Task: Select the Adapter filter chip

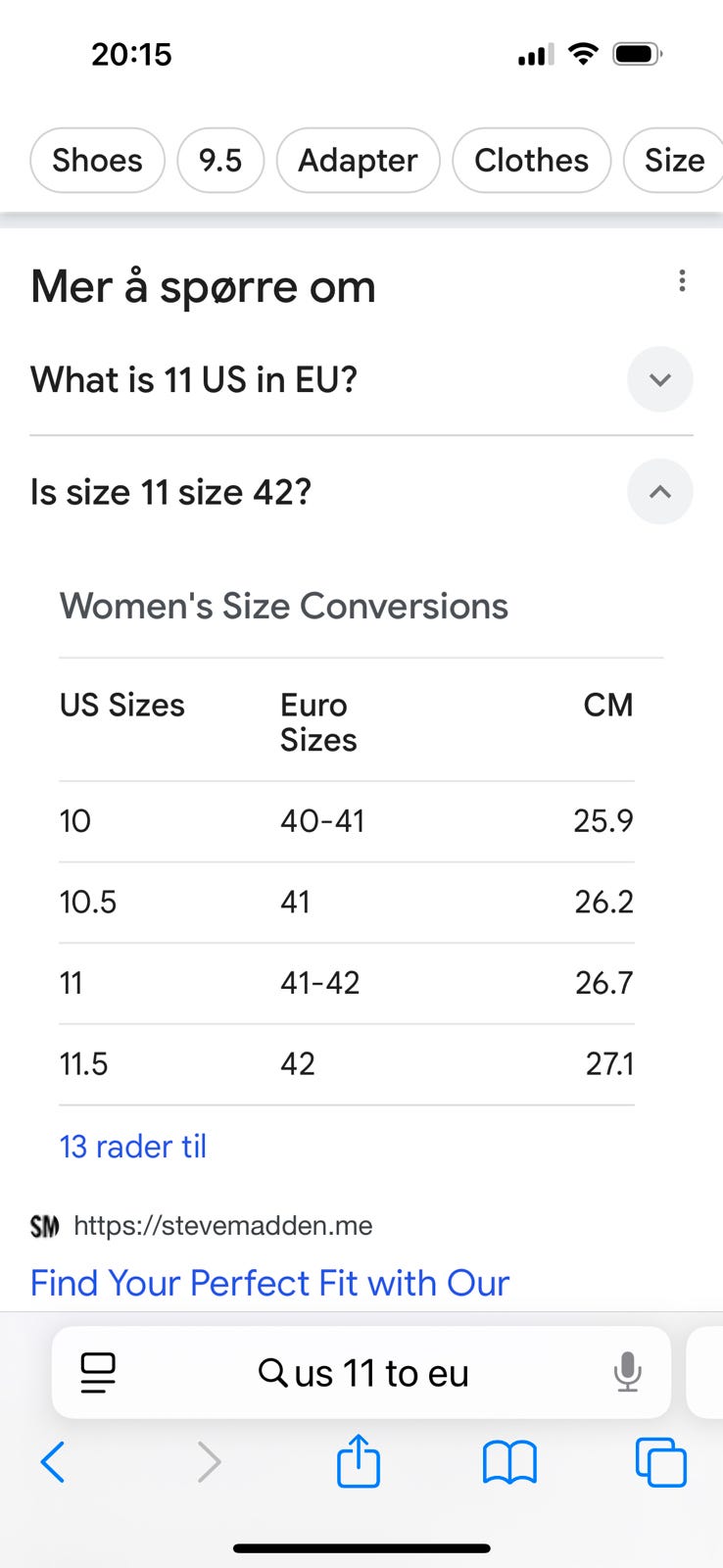Action: click(x=358, y=161)
